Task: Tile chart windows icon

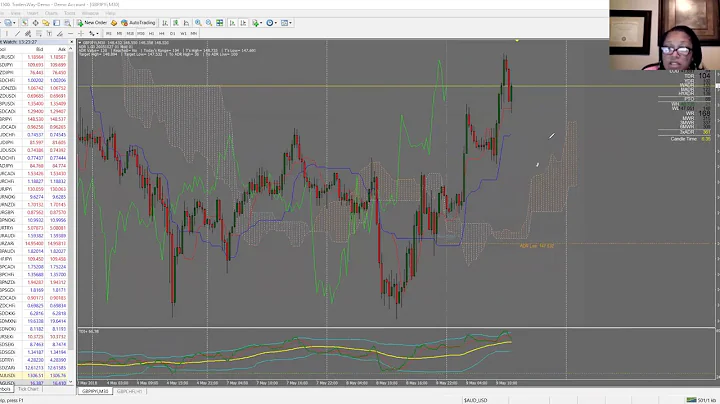Action: point(220,22)
